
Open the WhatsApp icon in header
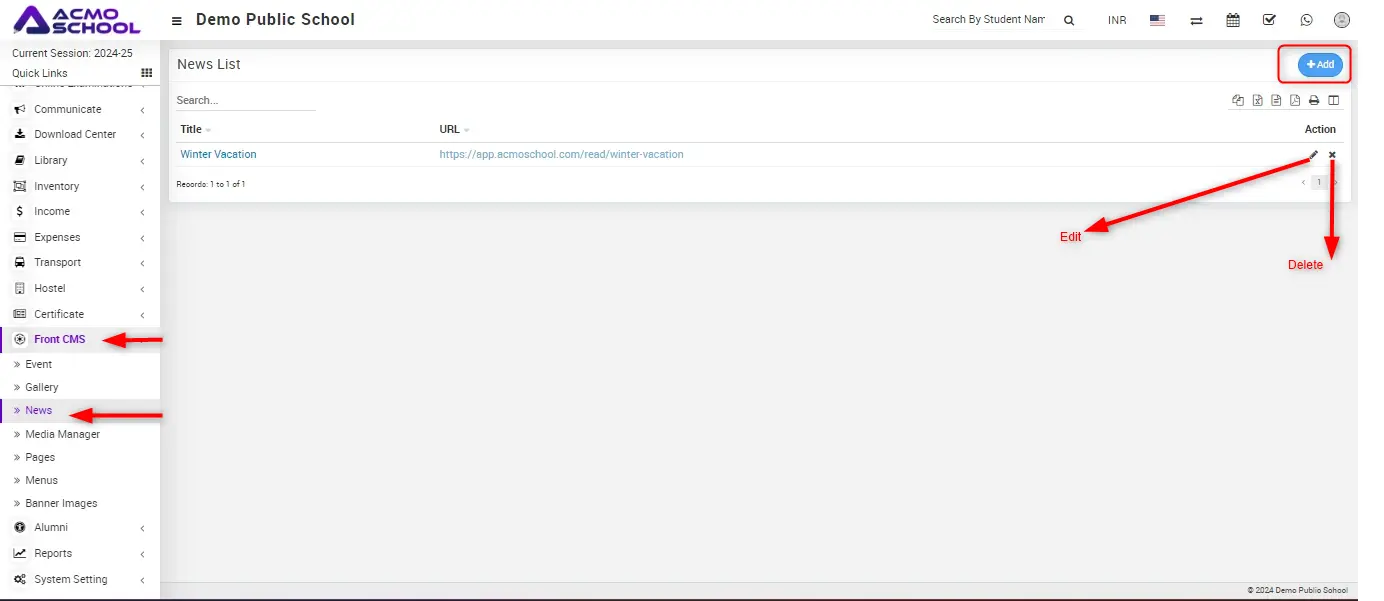click(1306, 20)
